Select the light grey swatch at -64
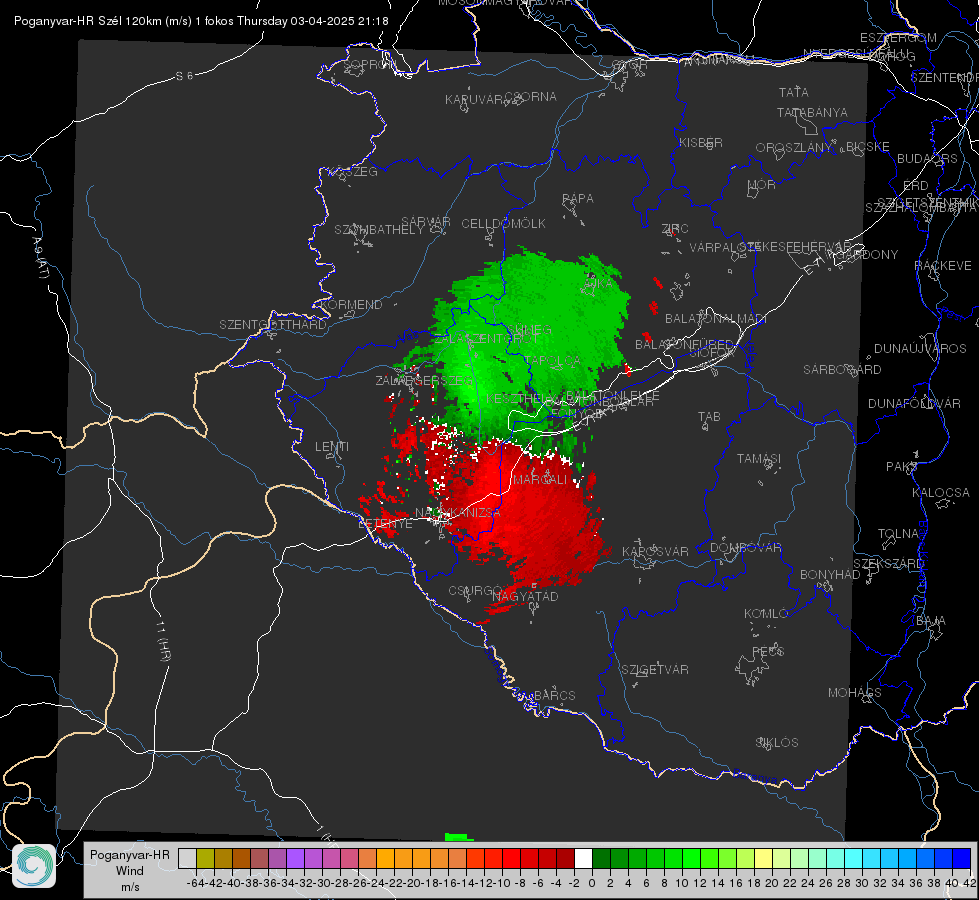This screenshot has height=900, width=979. 187,858
